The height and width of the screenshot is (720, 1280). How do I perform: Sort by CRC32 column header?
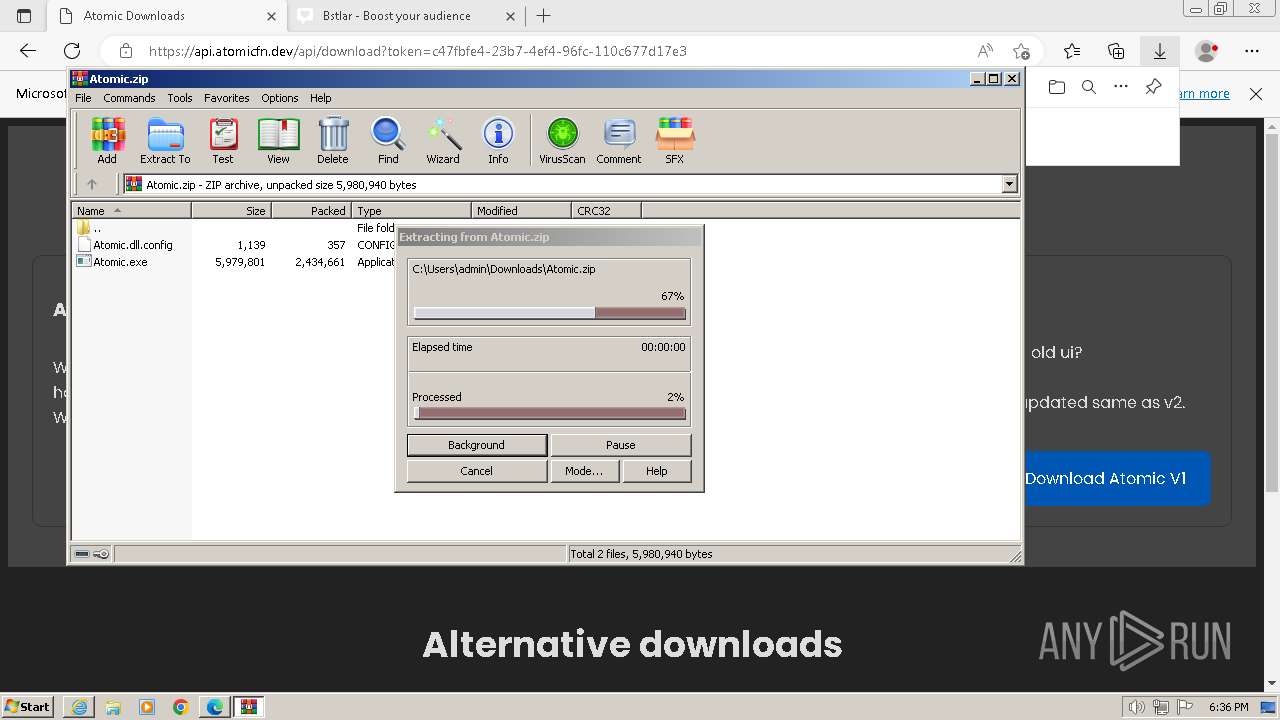pos(606,211)
